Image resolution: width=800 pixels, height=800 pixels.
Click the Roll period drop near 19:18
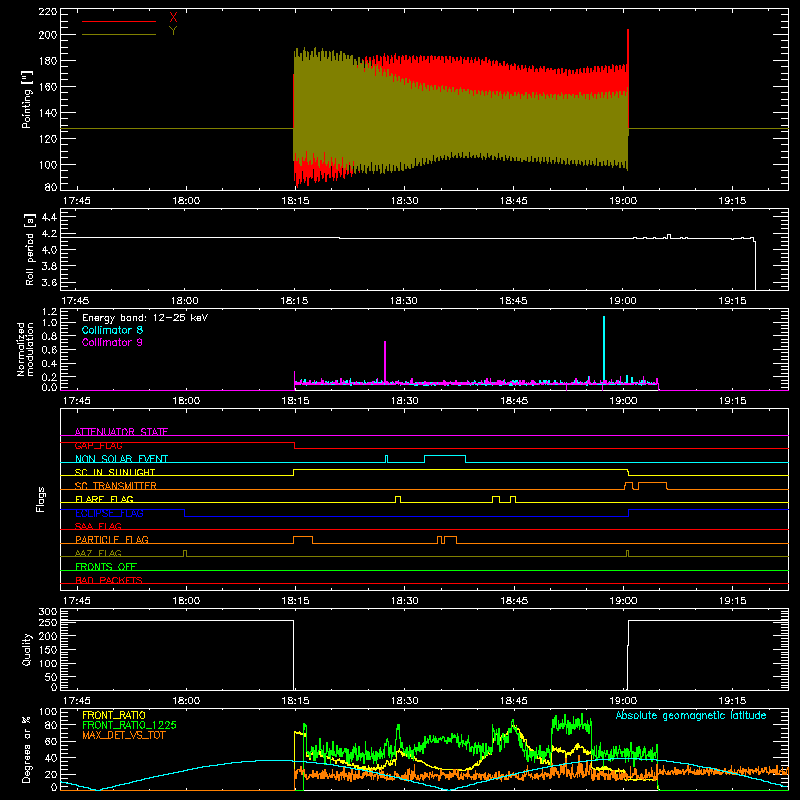[x=755, y=265]
